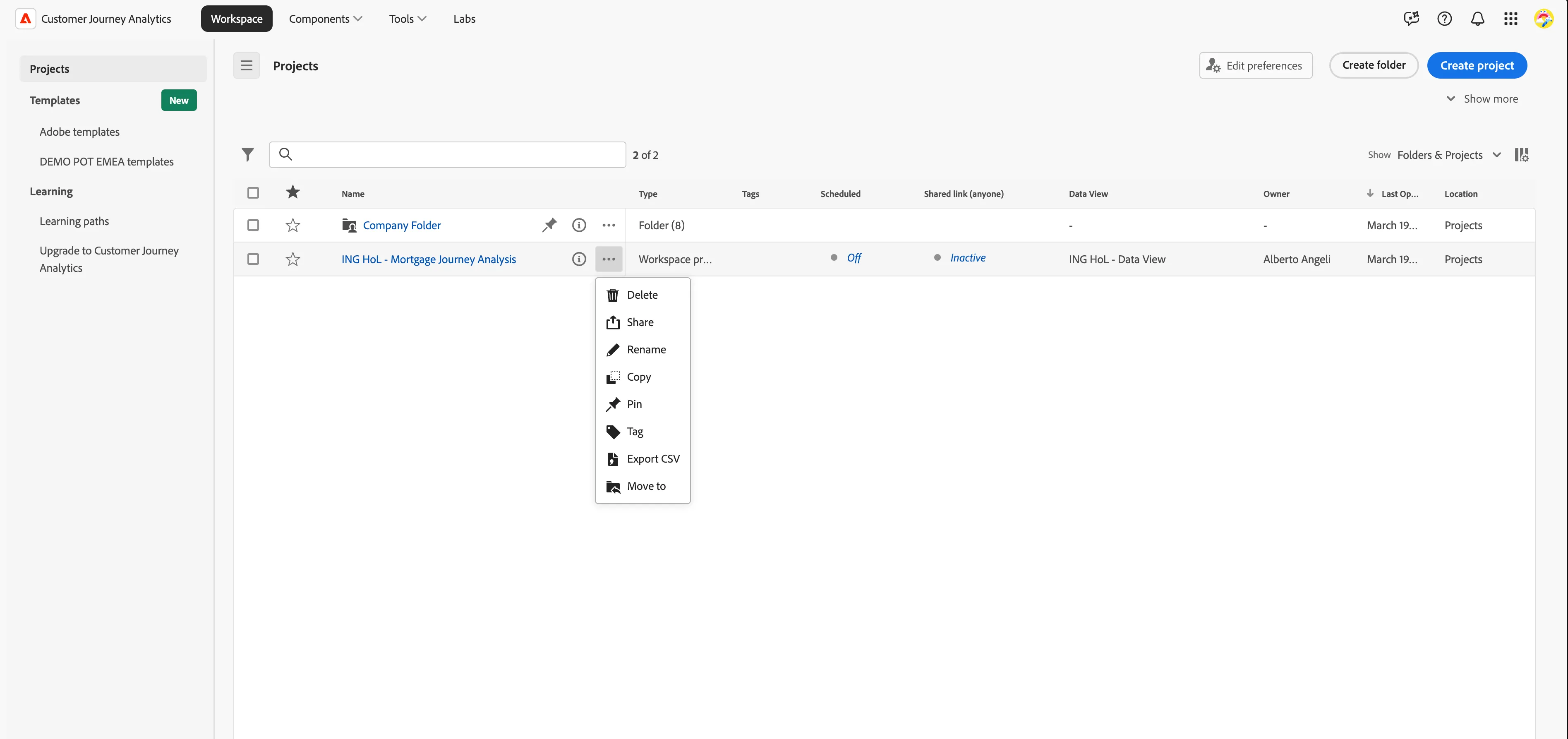The height and width of the screenshot is (739, 1568).
Task: Toggle the left navigation hamburger icon
Action: tap(247, 65)
